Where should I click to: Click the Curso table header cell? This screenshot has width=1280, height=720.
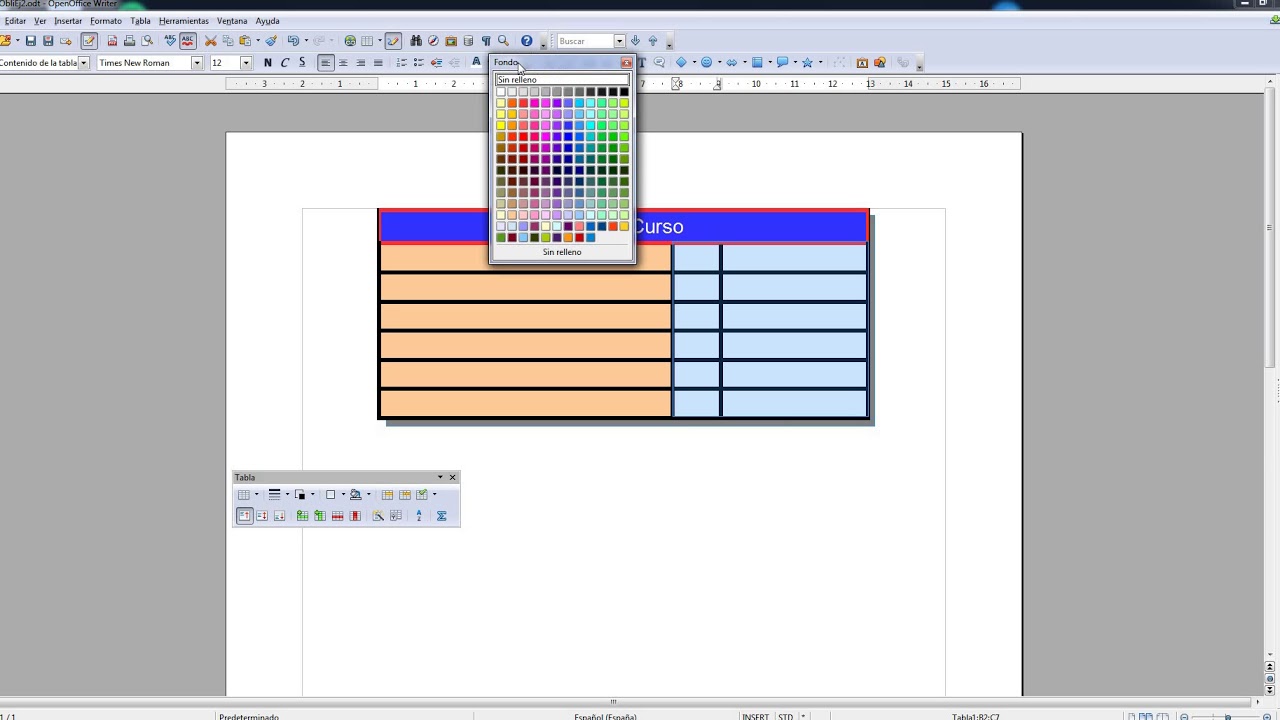(x=623, y=227)
